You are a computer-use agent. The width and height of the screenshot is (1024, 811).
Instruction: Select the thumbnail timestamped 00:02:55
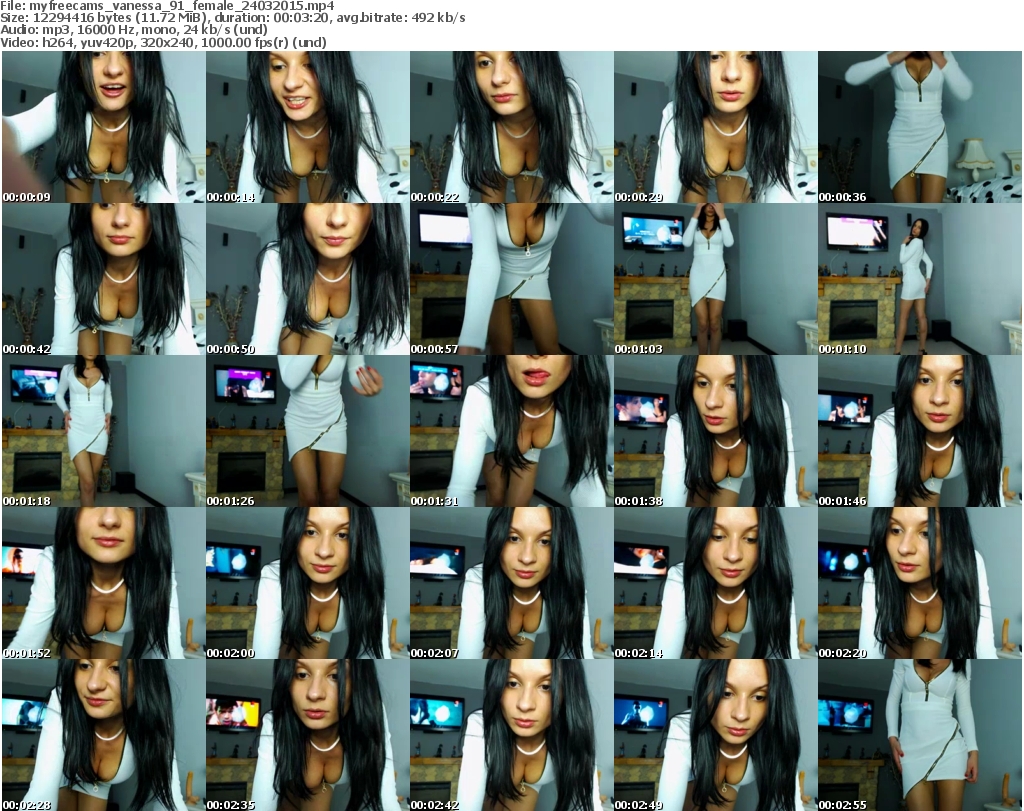pos(920,735)
